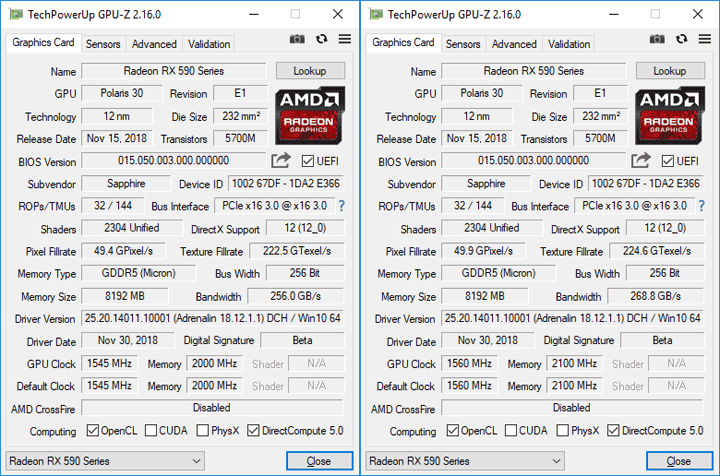
Task: Click BIOS Version field in right window
Action: [x=534, y=161]
